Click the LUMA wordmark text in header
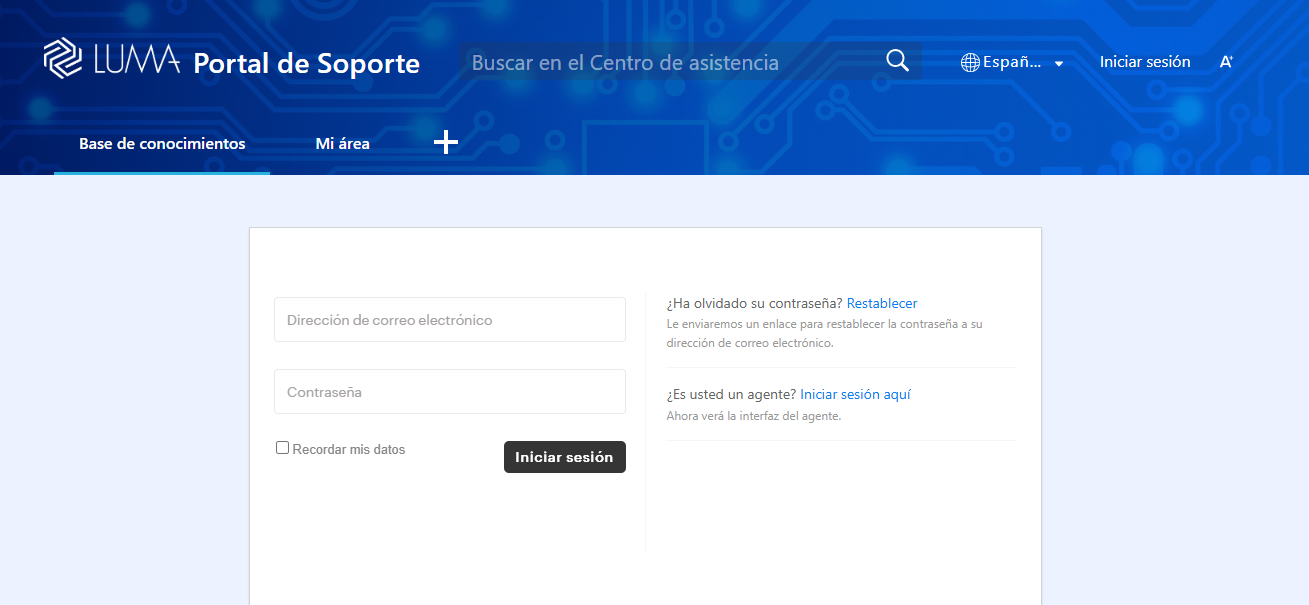 point(136,61)
